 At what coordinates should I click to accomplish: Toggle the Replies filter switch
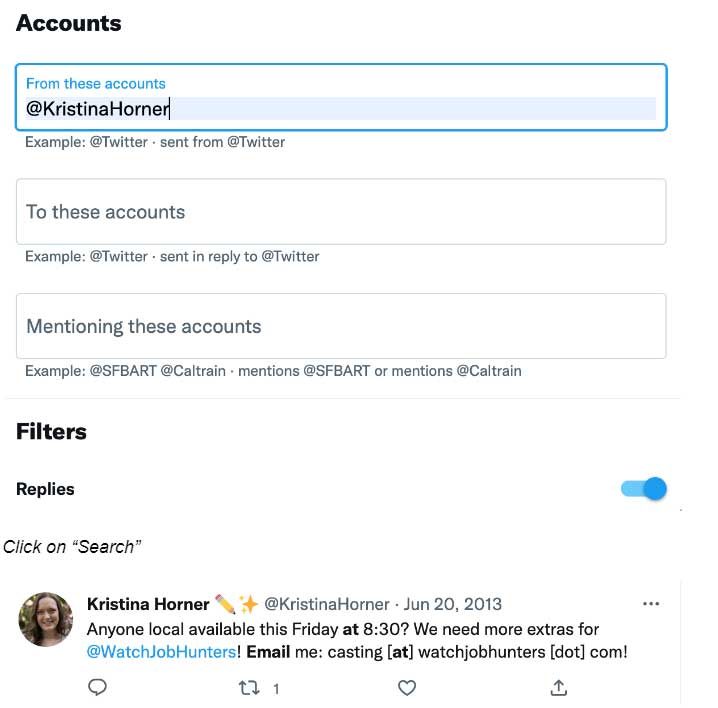[x=644, y=489]
